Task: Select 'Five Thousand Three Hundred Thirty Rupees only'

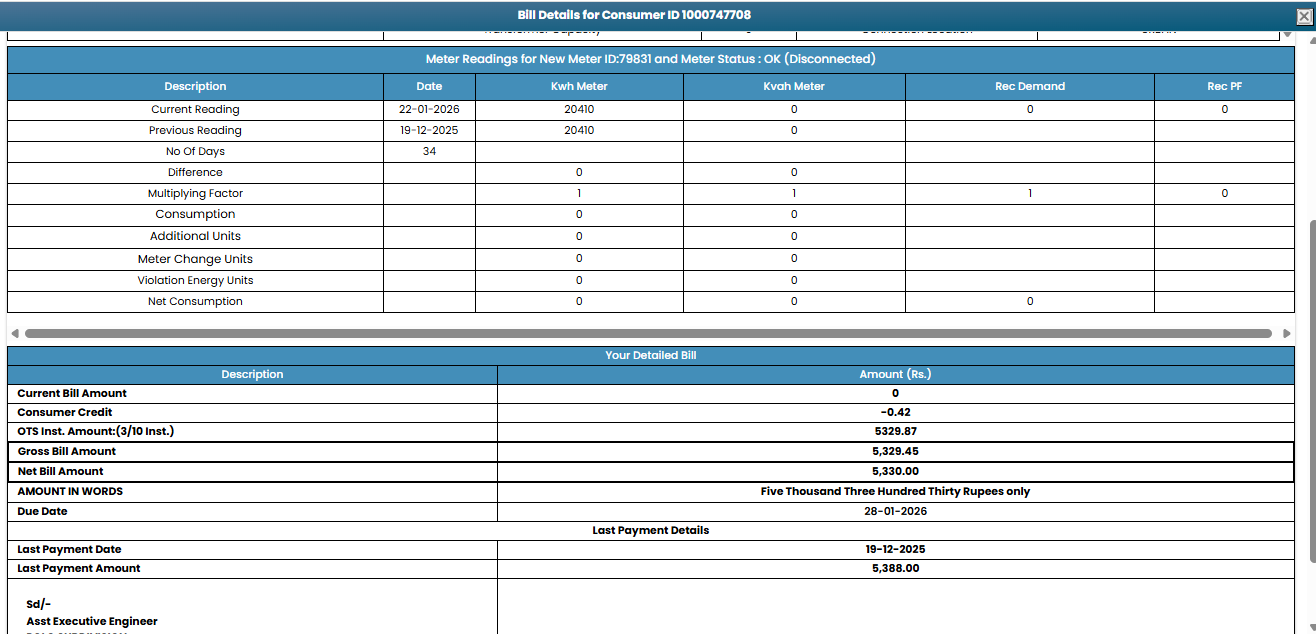Action: [x=895, y=491]
